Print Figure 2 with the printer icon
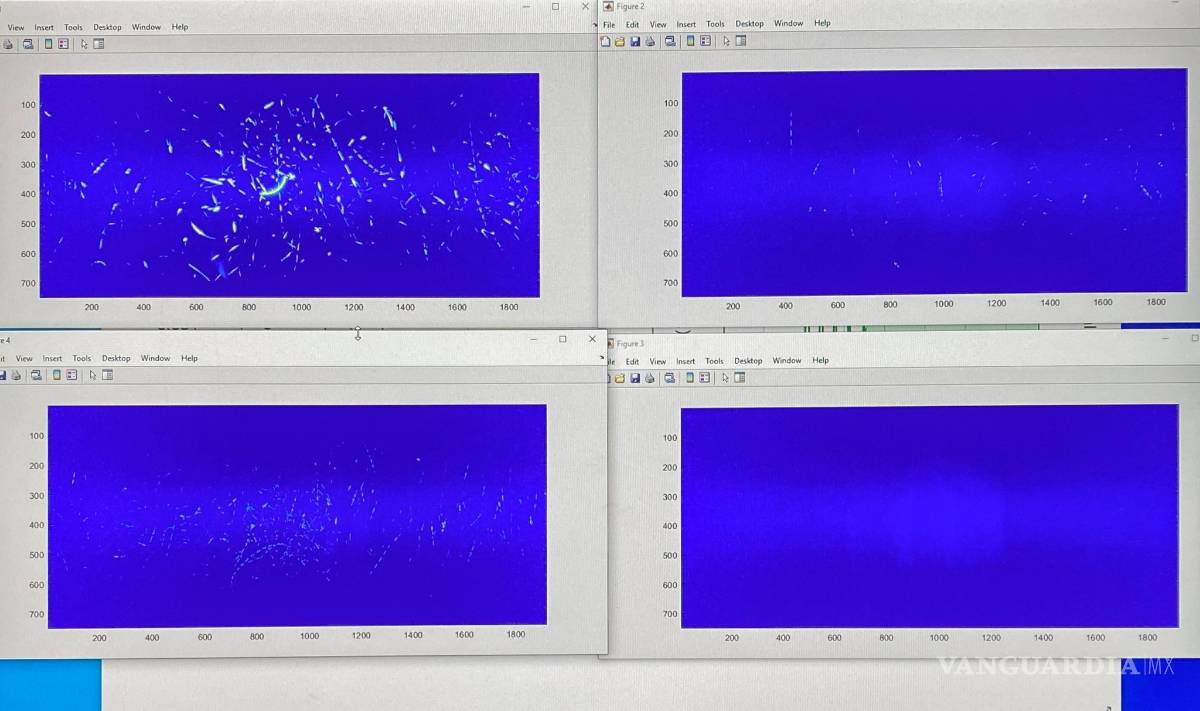The width and height of the screenshot is (1200, 711). pos(650,41)
